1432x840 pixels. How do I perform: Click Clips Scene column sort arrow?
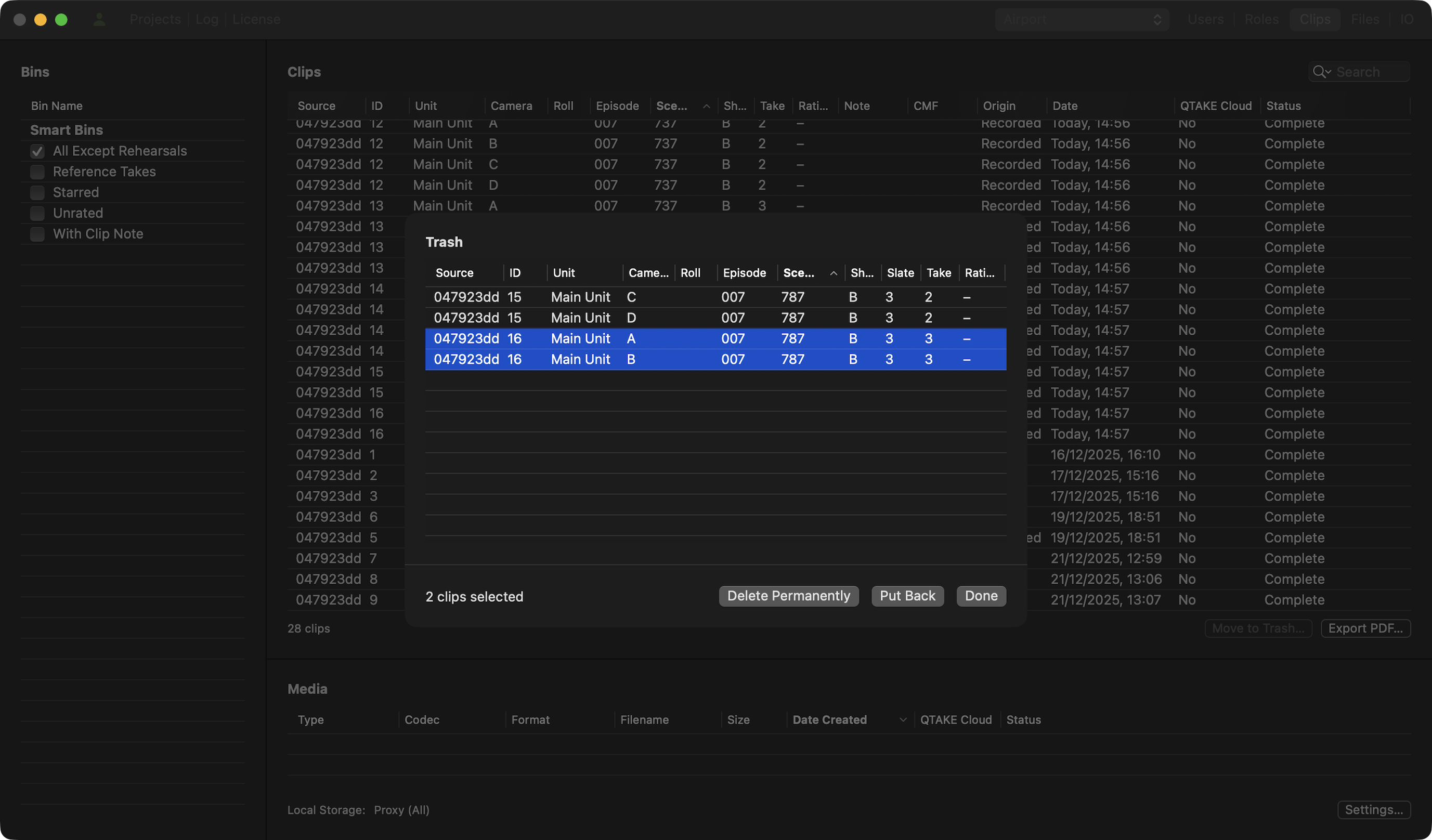(706, 106)
